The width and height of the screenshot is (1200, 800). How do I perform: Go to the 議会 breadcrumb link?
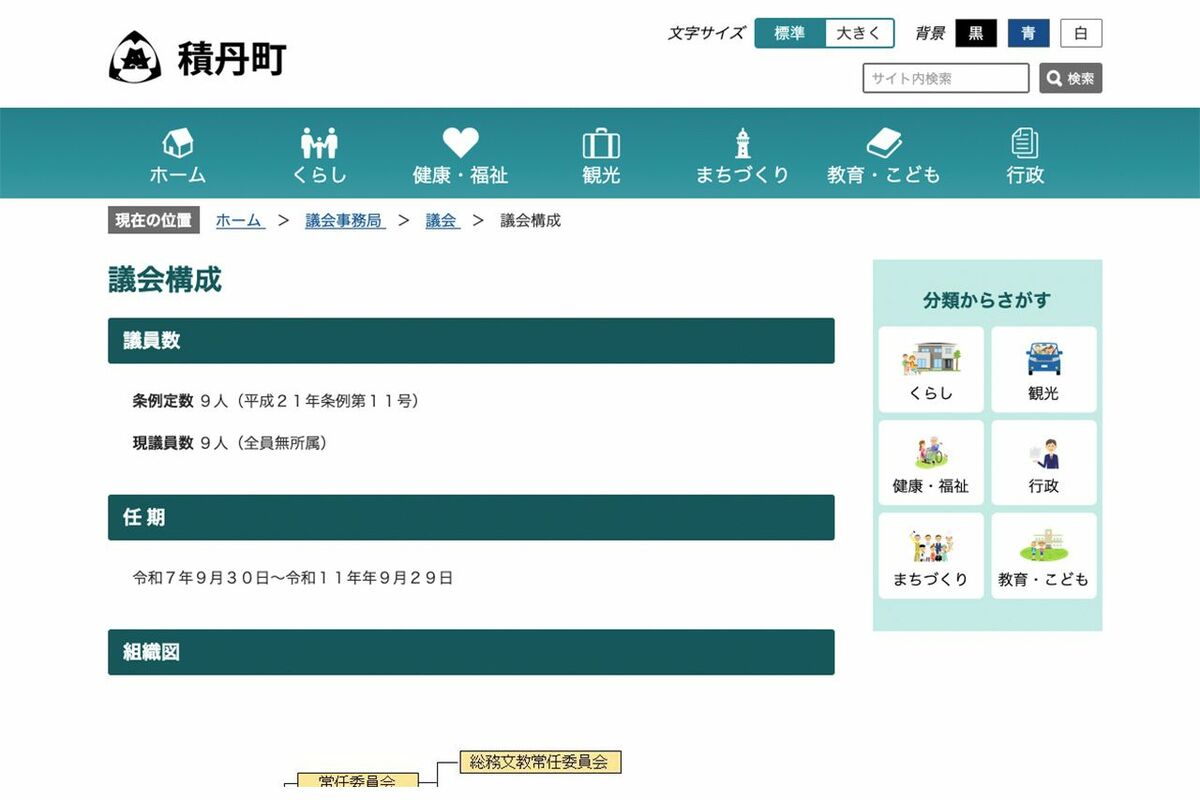point(442,221)
